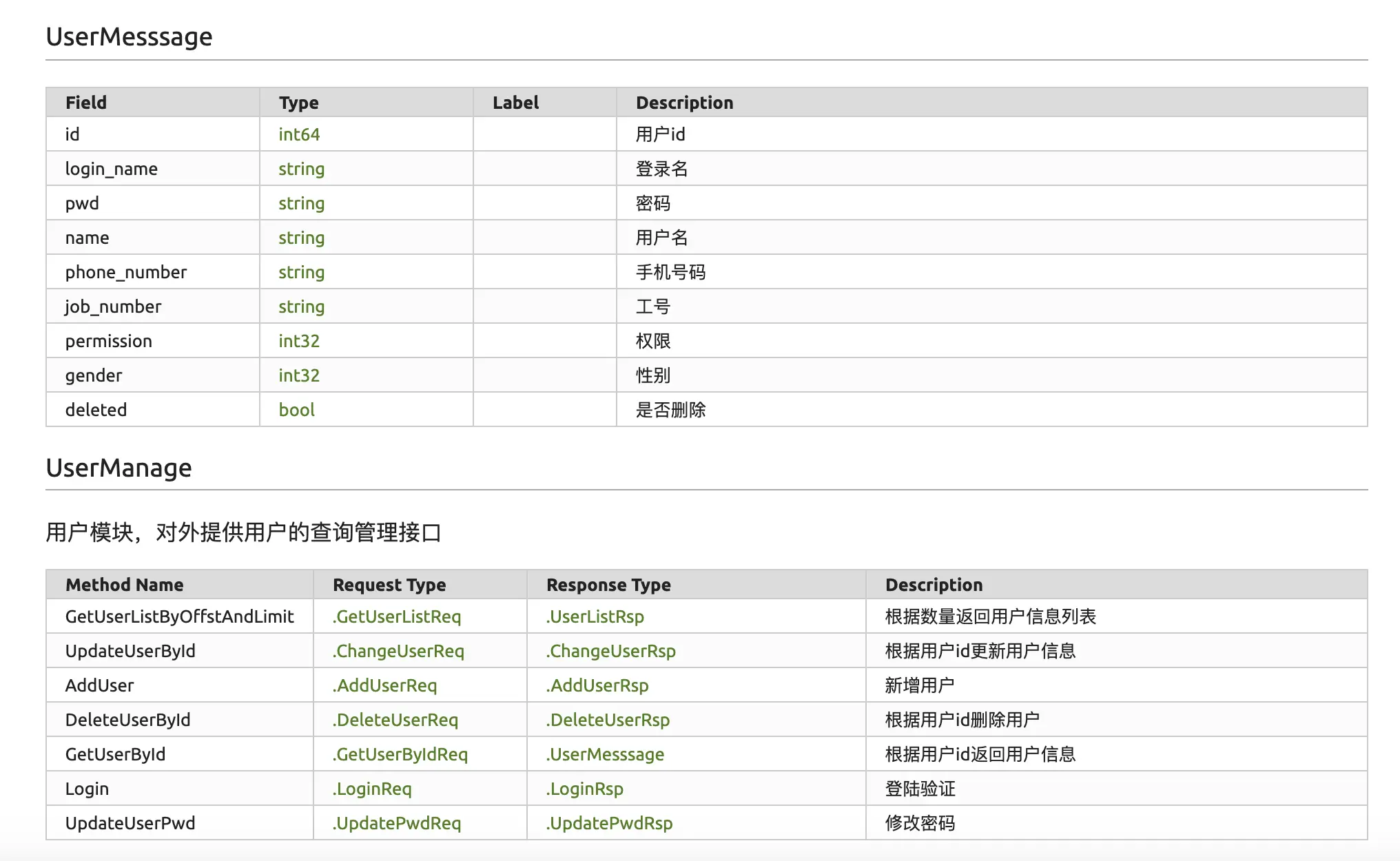Click the int64 type link
Image resolution: width=1400 pixels, height=861 pixels.
tap(299, 134)
